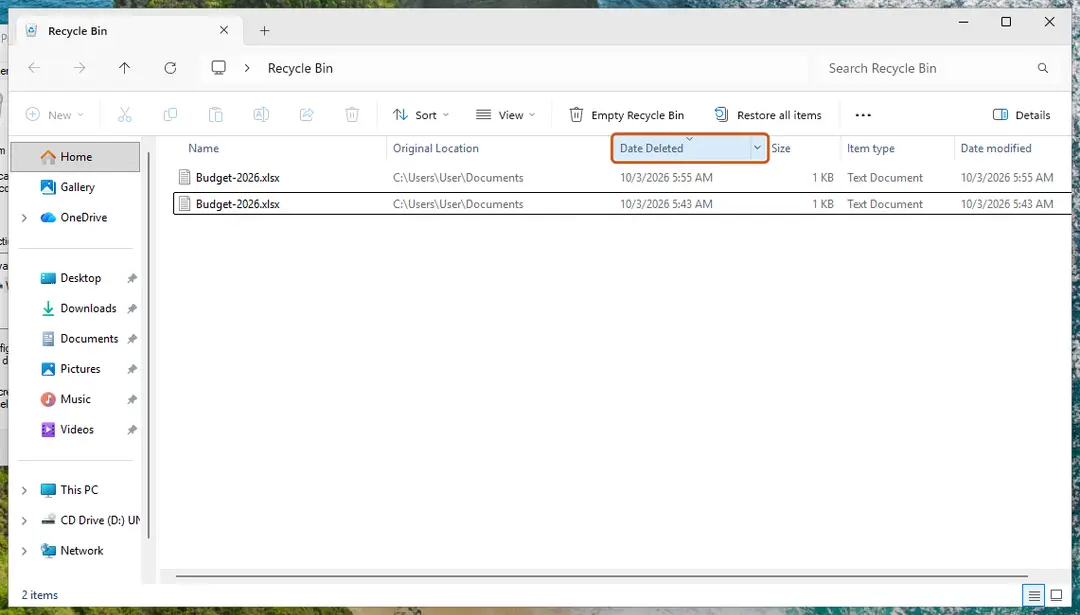
Task: Sort by the Name column header
Action: point(203,148)
